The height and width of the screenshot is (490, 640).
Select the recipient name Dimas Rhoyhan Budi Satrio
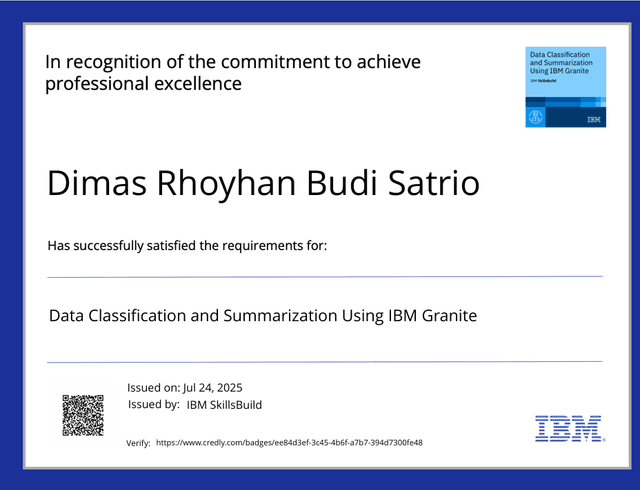click(x=264, y=185)
